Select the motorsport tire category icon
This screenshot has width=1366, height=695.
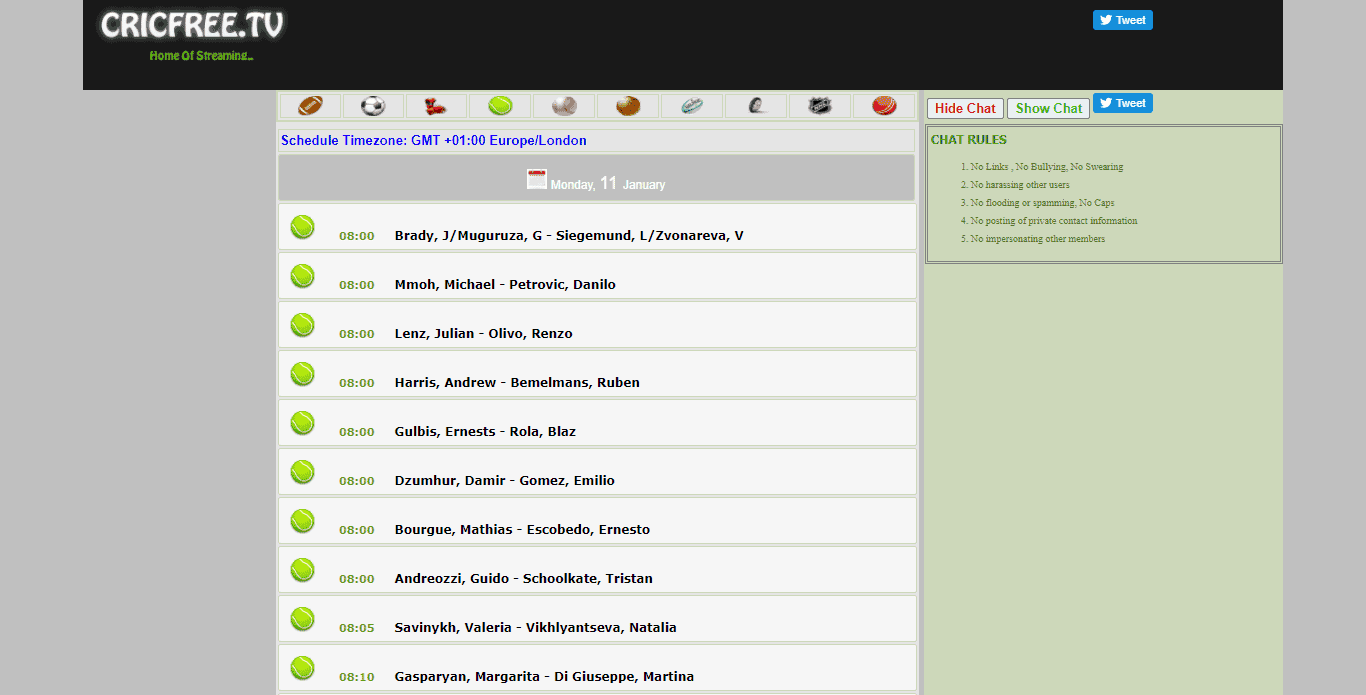756,106
